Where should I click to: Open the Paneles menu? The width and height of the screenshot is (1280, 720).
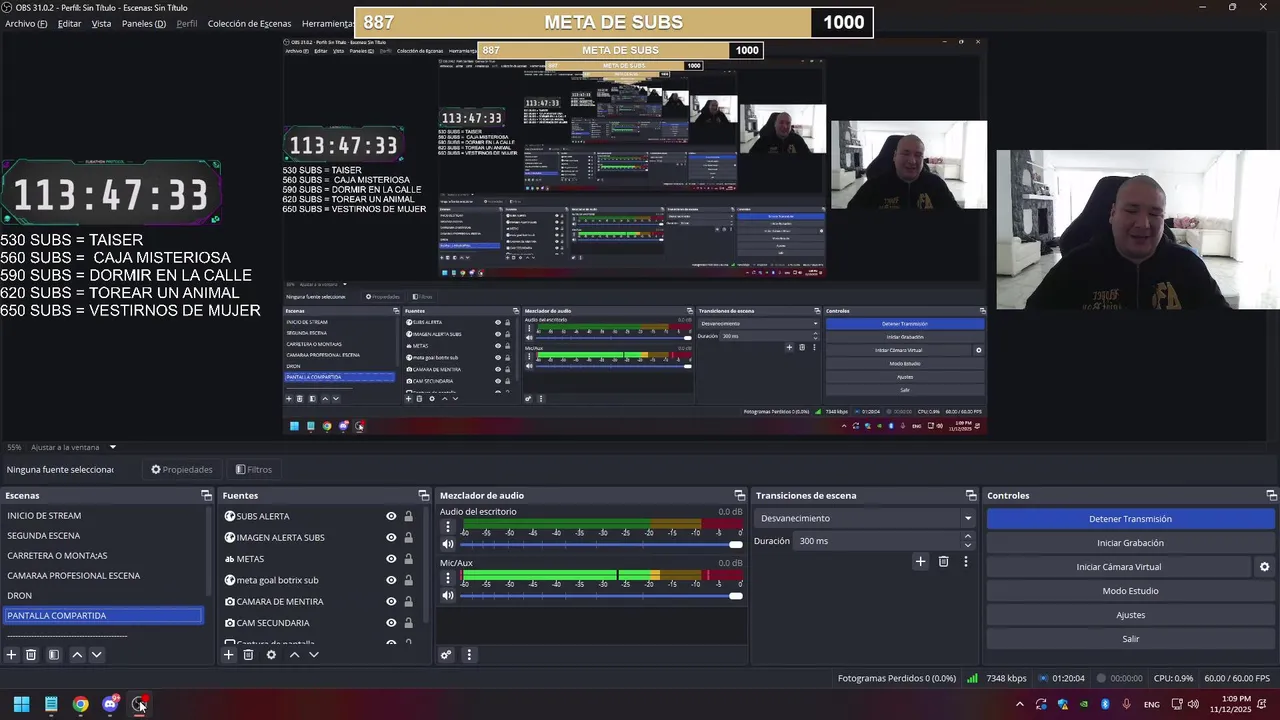pos(143,23)
